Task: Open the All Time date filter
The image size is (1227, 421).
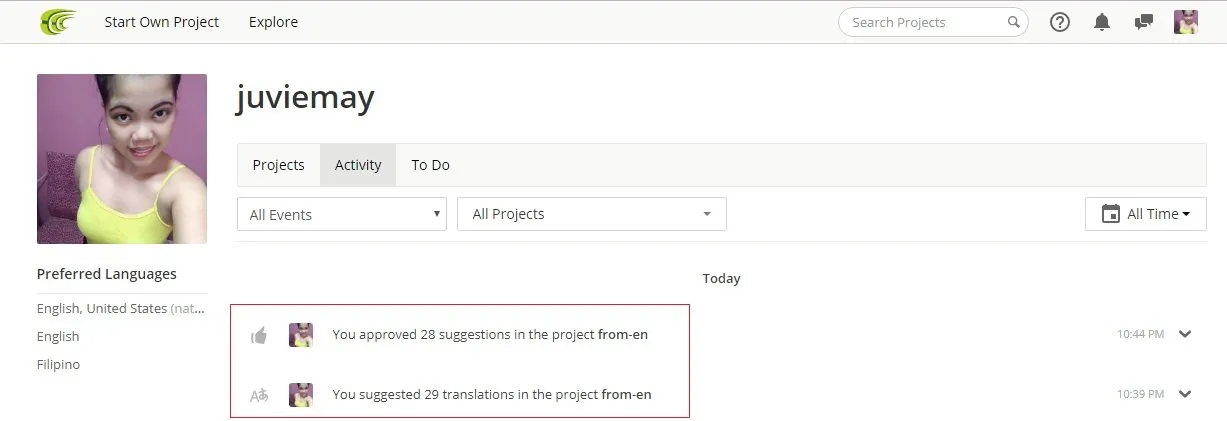Action: tap(1146, 214)
